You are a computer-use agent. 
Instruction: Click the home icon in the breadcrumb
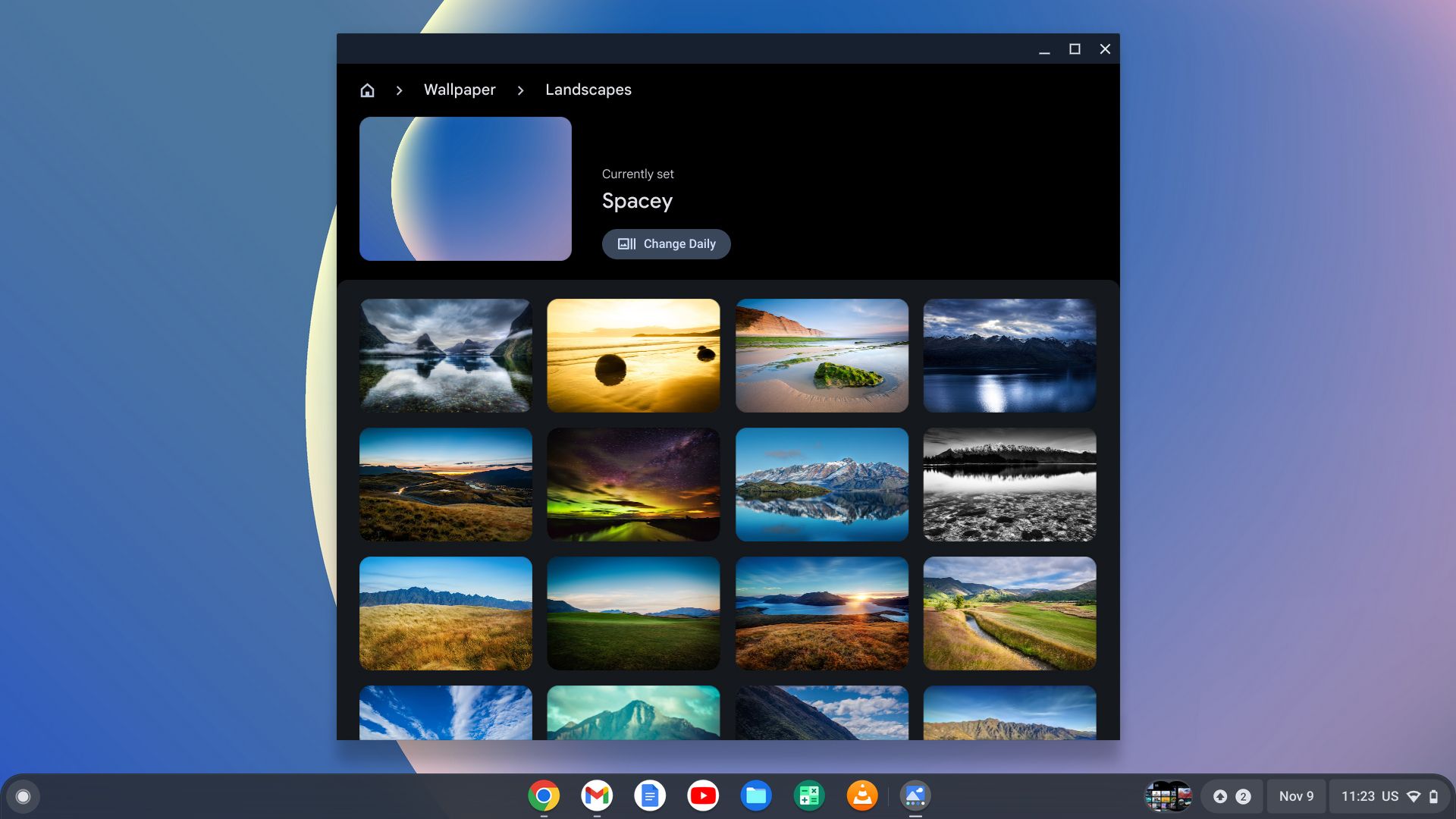coord(367,89)
